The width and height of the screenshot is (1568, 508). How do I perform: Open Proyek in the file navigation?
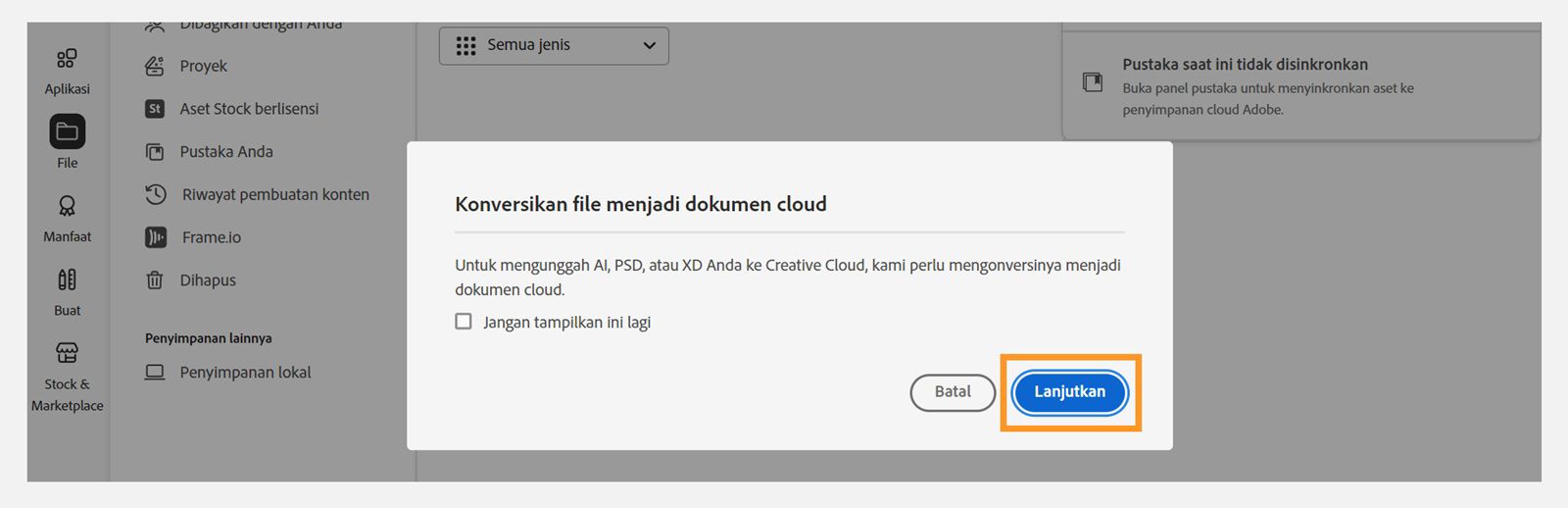[203, 66]
